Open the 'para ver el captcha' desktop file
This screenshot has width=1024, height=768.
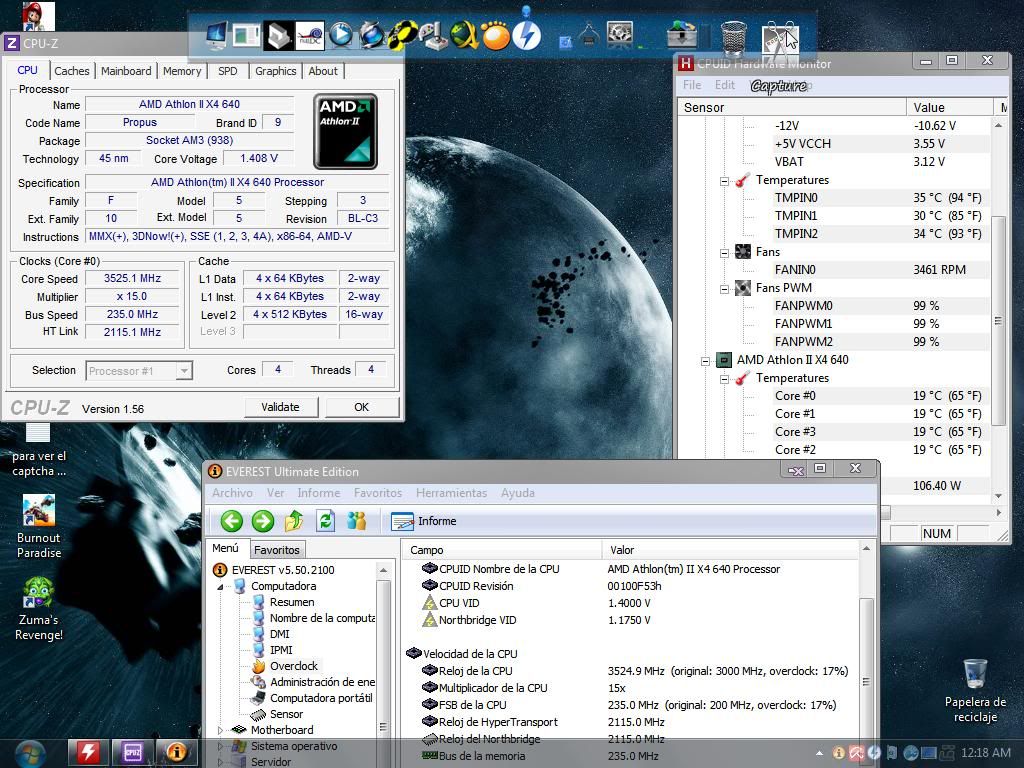[39, 450]
